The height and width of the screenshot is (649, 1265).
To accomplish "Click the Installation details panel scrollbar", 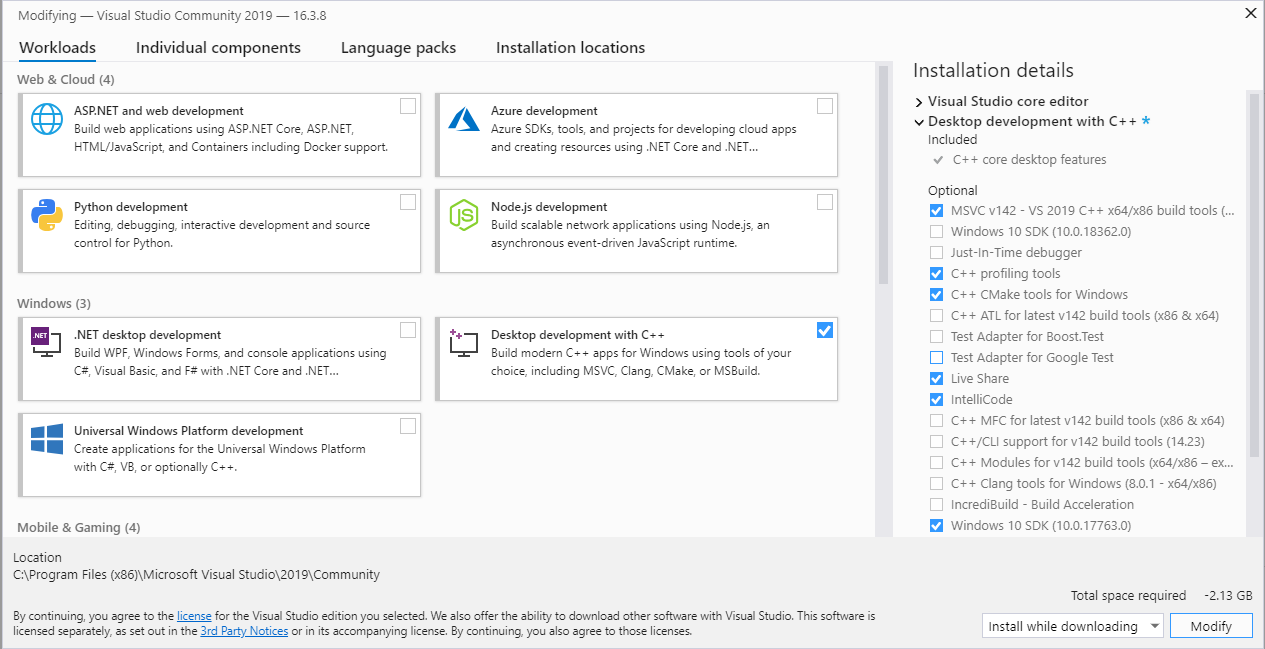I will 1253,275.
